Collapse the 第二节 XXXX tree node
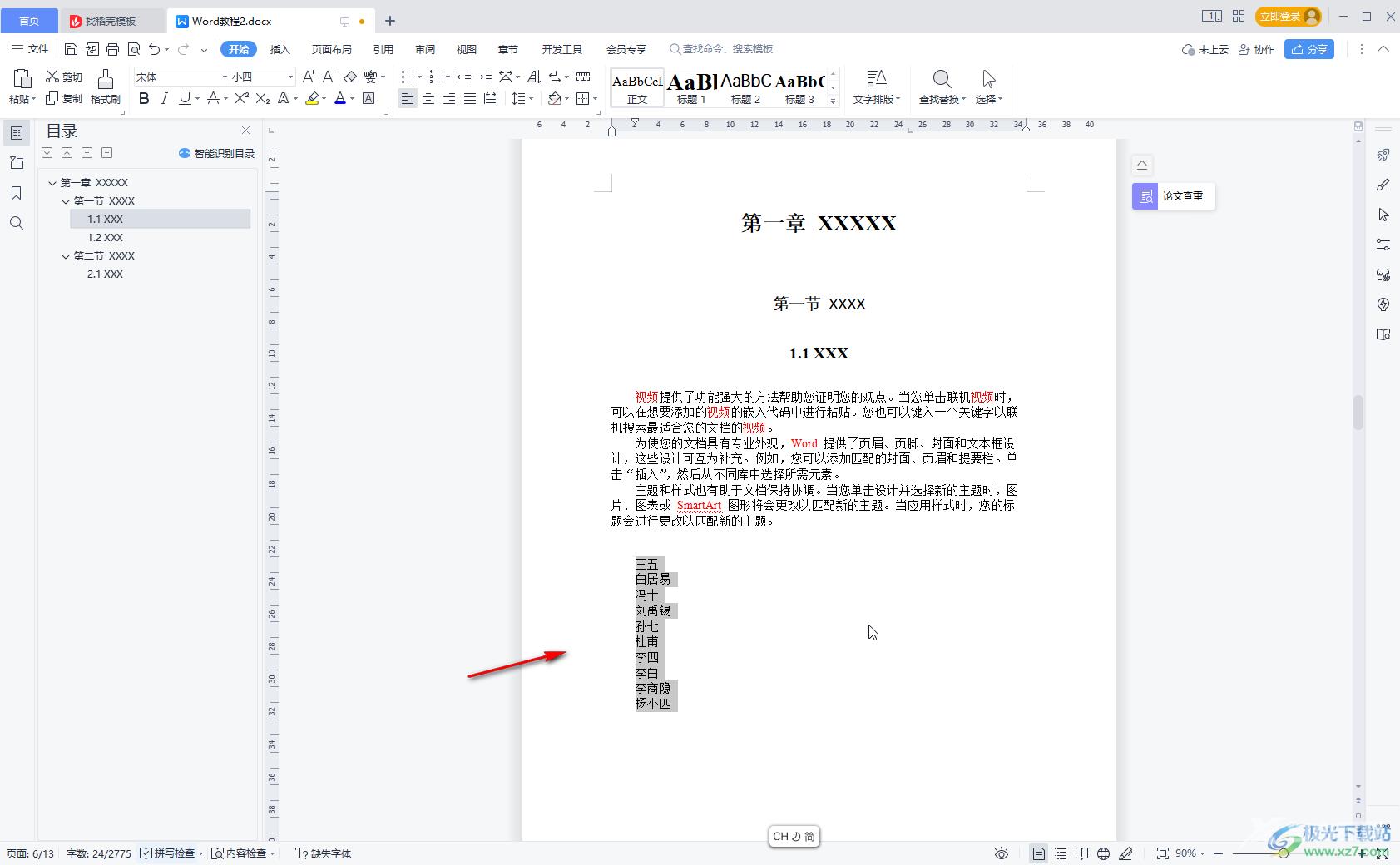The image size is (1400, 865). coord(66,256)
